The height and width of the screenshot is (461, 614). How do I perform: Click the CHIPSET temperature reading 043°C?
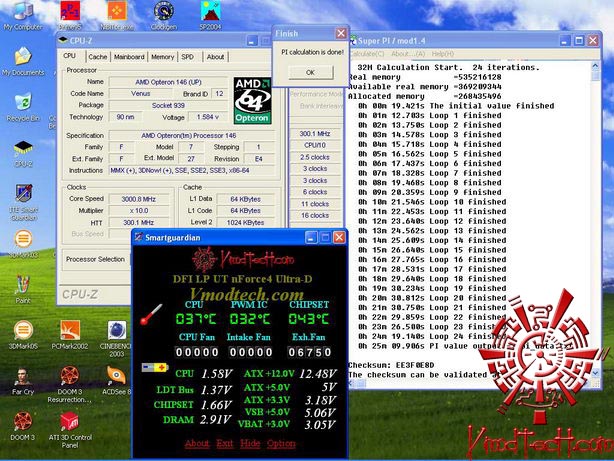tap(309, 319)
